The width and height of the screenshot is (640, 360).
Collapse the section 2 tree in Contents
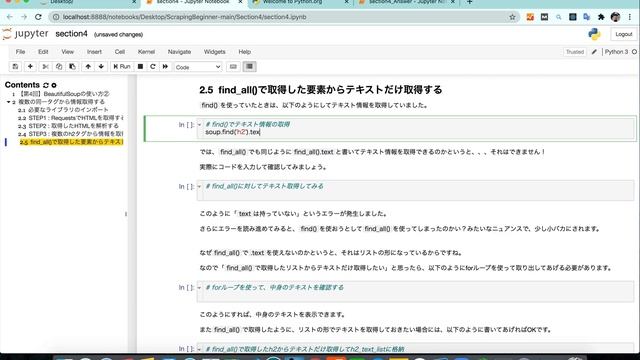click(x=8, y=102)
